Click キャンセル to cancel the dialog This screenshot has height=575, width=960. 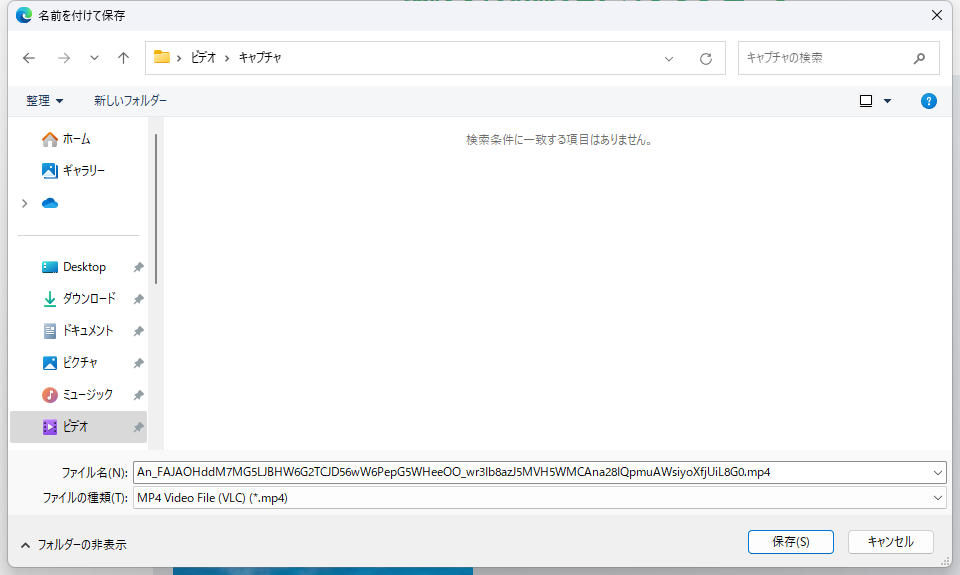click(x=890, y=542)
